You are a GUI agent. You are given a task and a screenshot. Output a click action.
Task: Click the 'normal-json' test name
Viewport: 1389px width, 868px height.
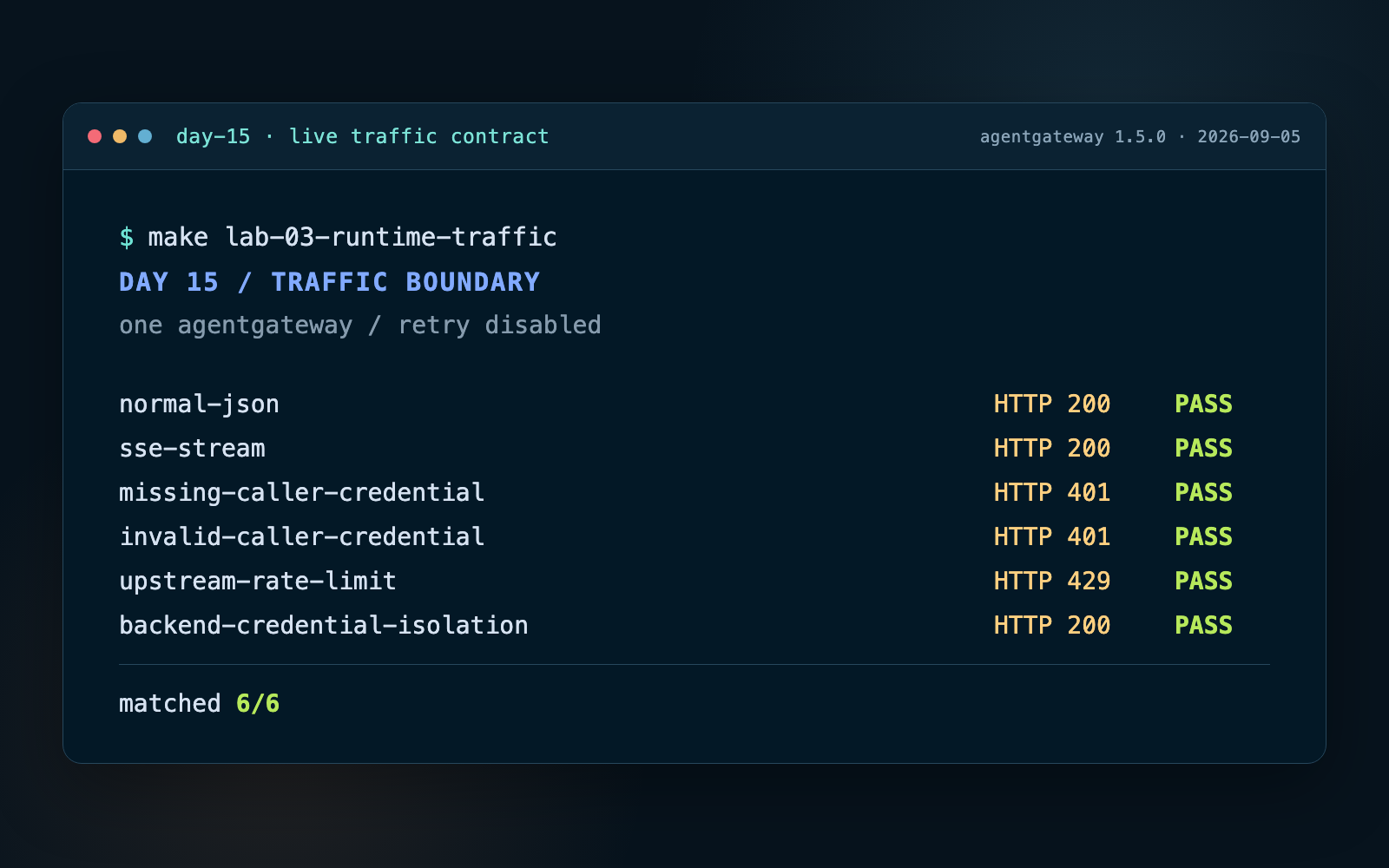pyautogui.click(x=199, y=404)
